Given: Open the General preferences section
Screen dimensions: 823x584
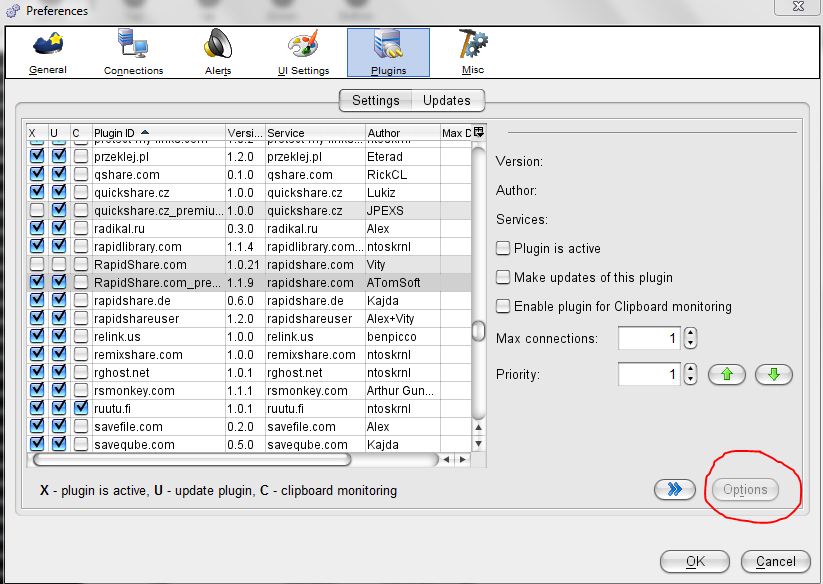Looking at the screenshot, I should pyautogui.click(x=48, y=52).
